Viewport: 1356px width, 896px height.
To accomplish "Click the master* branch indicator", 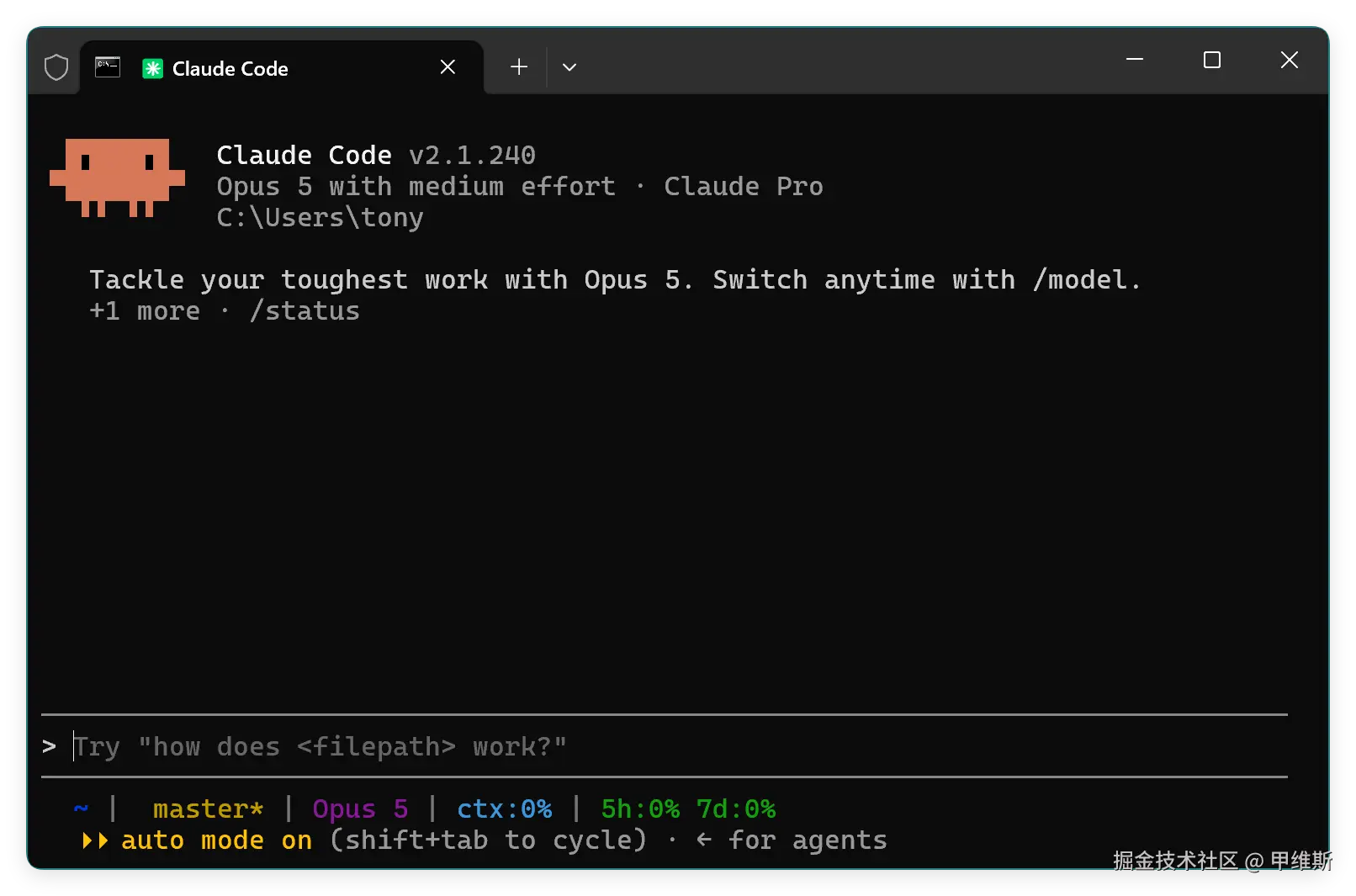I will coord(208,809).
